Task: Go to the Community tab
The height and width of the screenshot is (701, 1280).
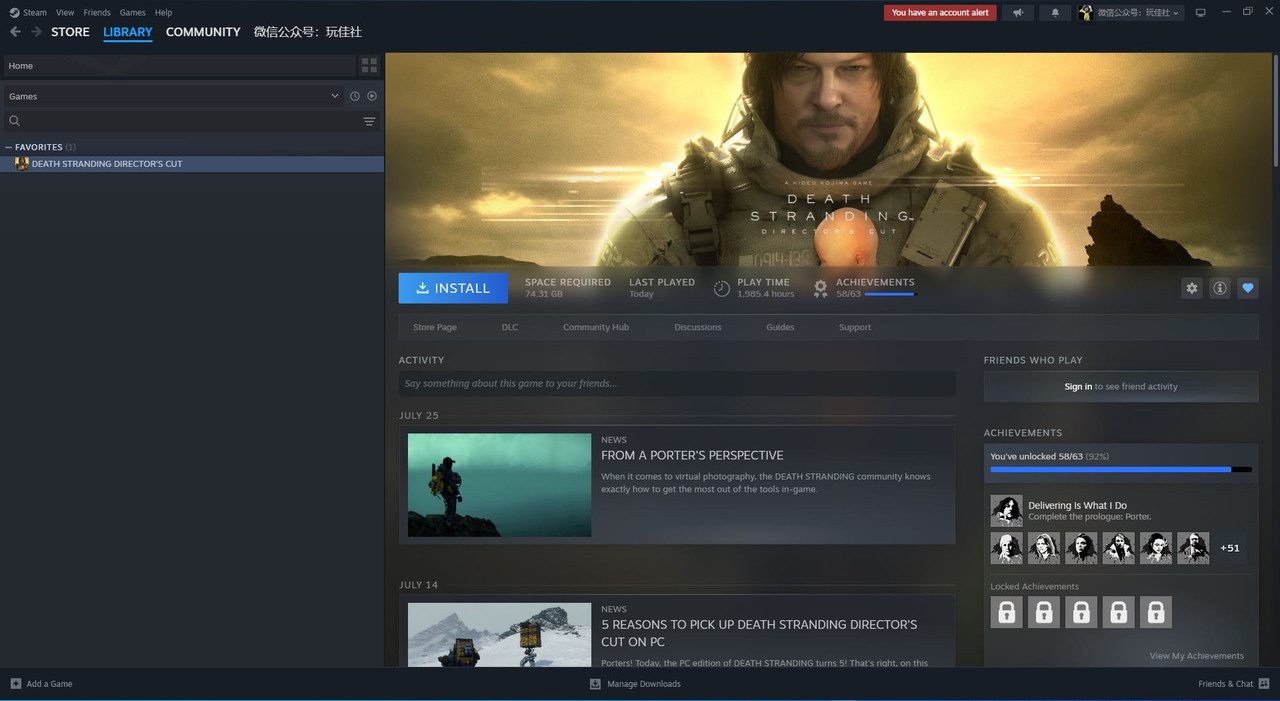Action: pyautogui.click(x=203, y=32)
